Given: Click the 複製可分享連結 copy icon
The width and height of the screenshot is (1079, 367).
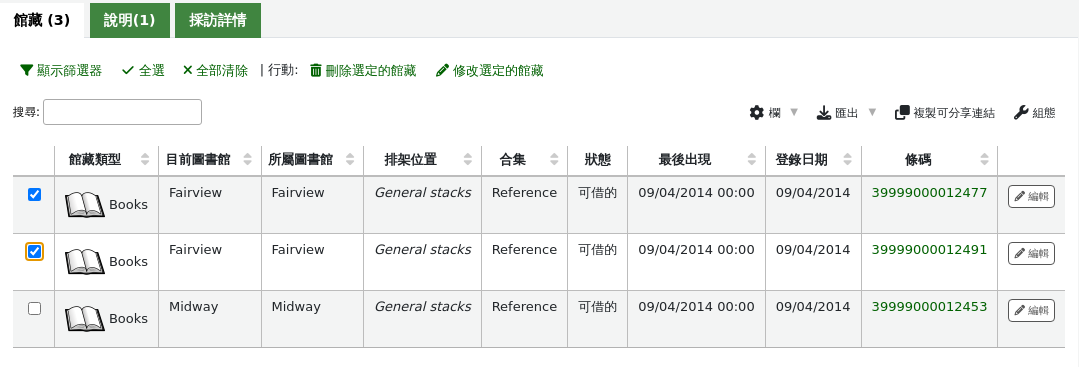Looking at the screenshot, I should click(x=902, y=113).
